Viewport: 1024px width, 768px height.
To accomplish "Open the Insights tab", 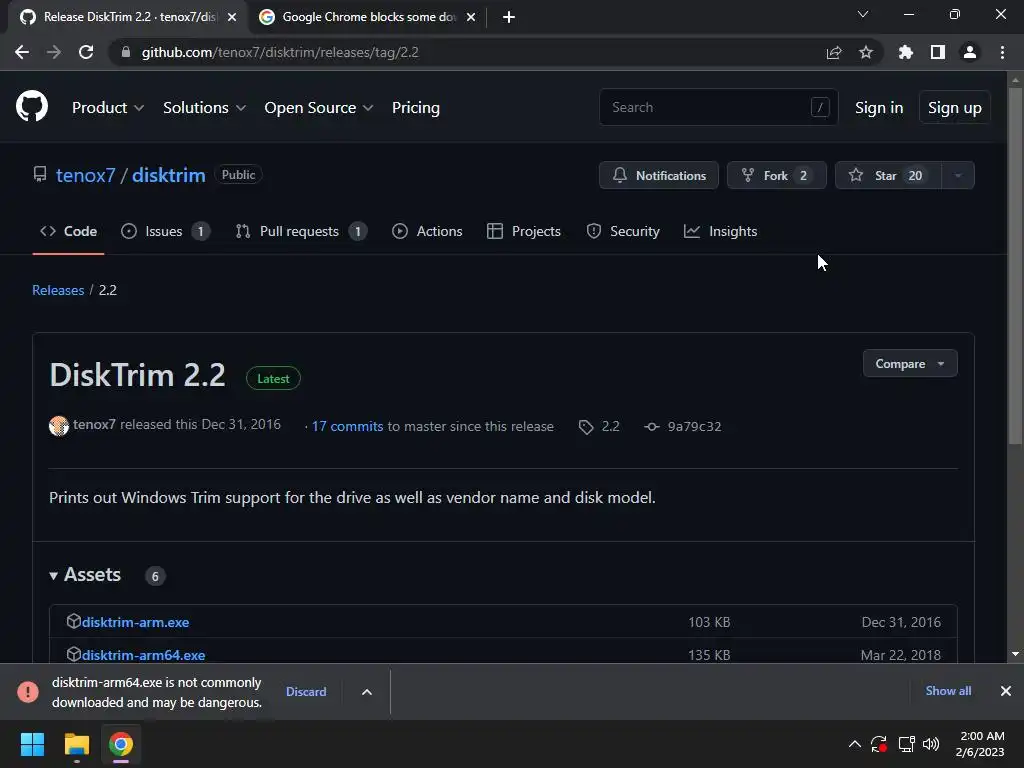I will [720, 231].
